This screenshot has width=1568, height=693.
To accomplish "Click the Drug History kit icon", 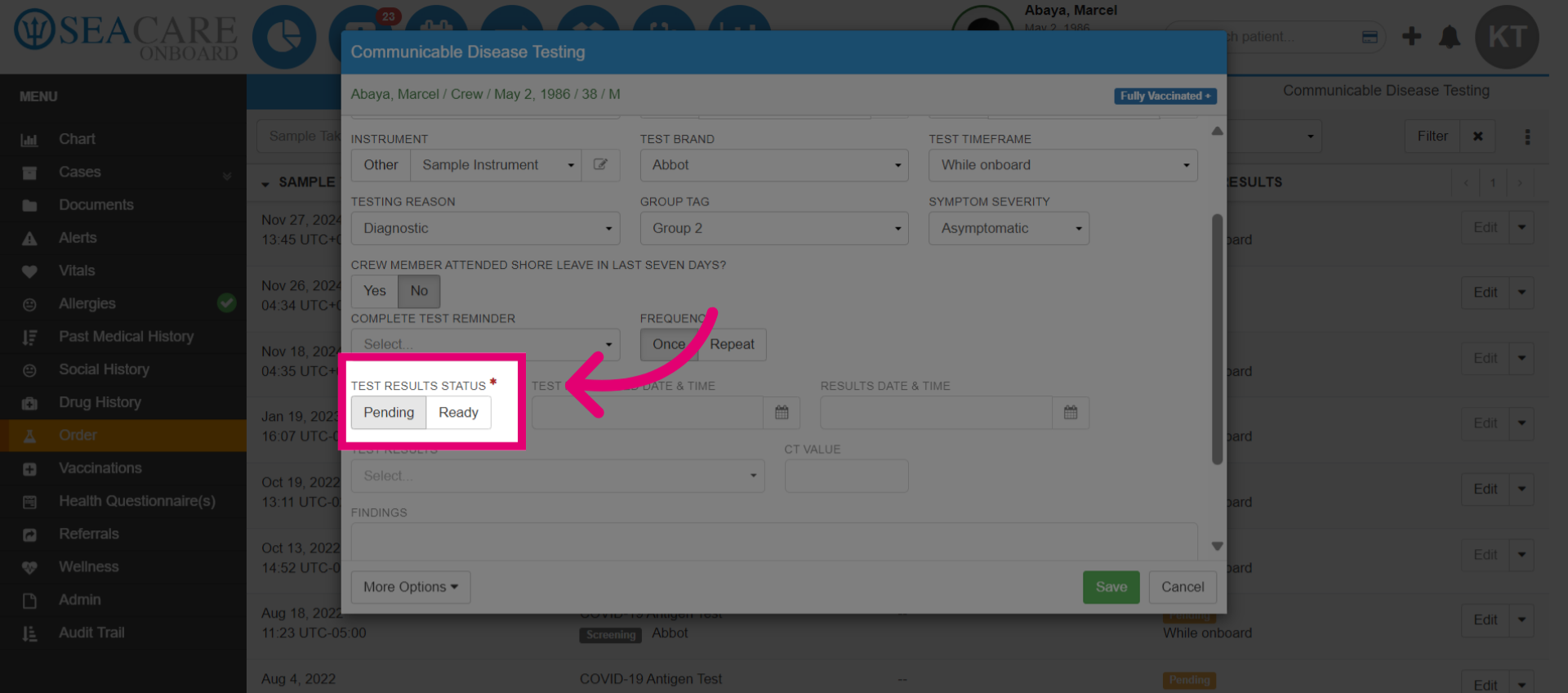I will pyautogui.click(x=29, y=403).
